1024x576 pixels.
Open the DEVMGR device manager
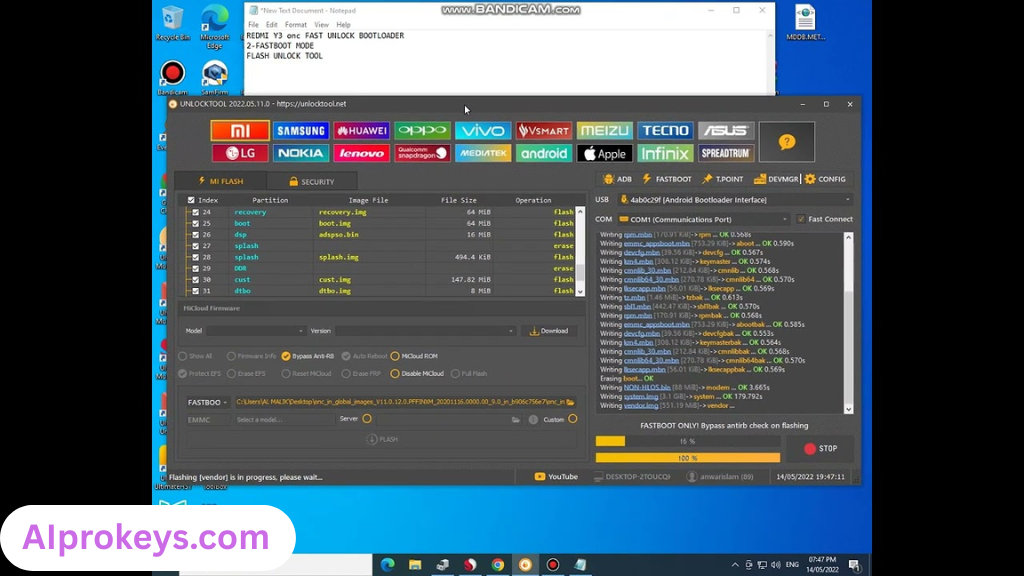[776, 179]
